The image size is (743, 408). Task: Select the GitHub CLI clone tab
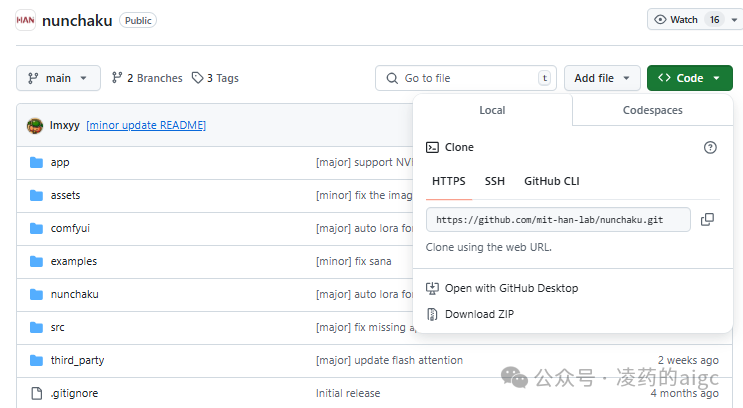point(551,181)
